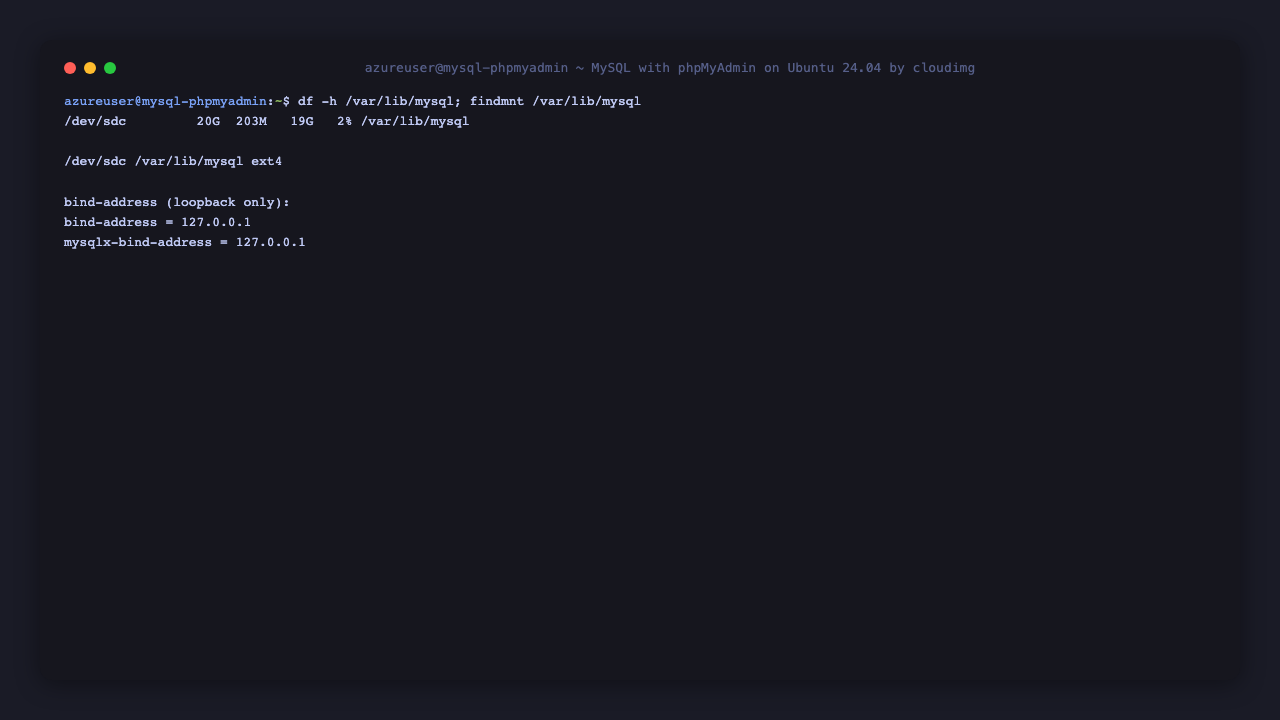
Task: Click '/var/lib/mysql' mount path in df row
Action: 415,122
